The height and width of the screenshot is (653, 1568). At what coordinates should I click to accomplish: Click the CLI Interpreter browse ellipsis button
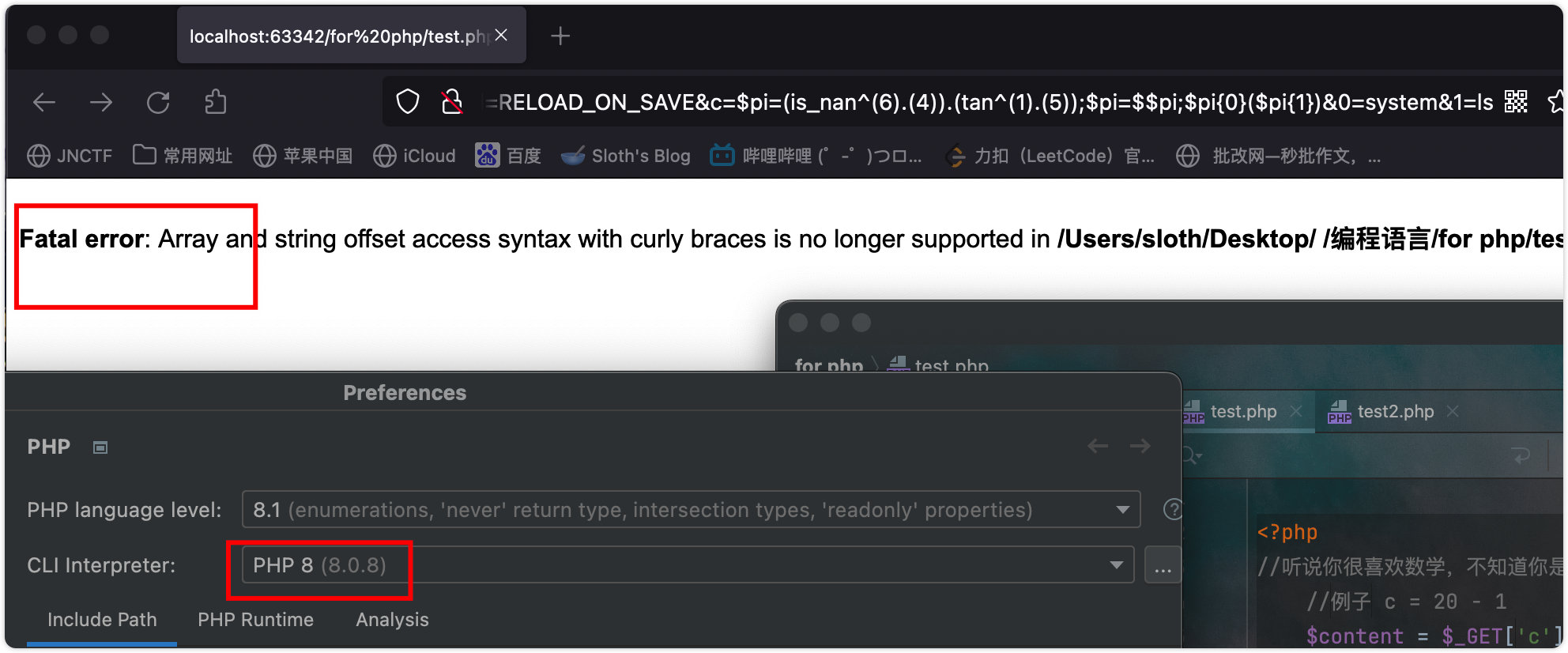click(x=1163, y=566)
